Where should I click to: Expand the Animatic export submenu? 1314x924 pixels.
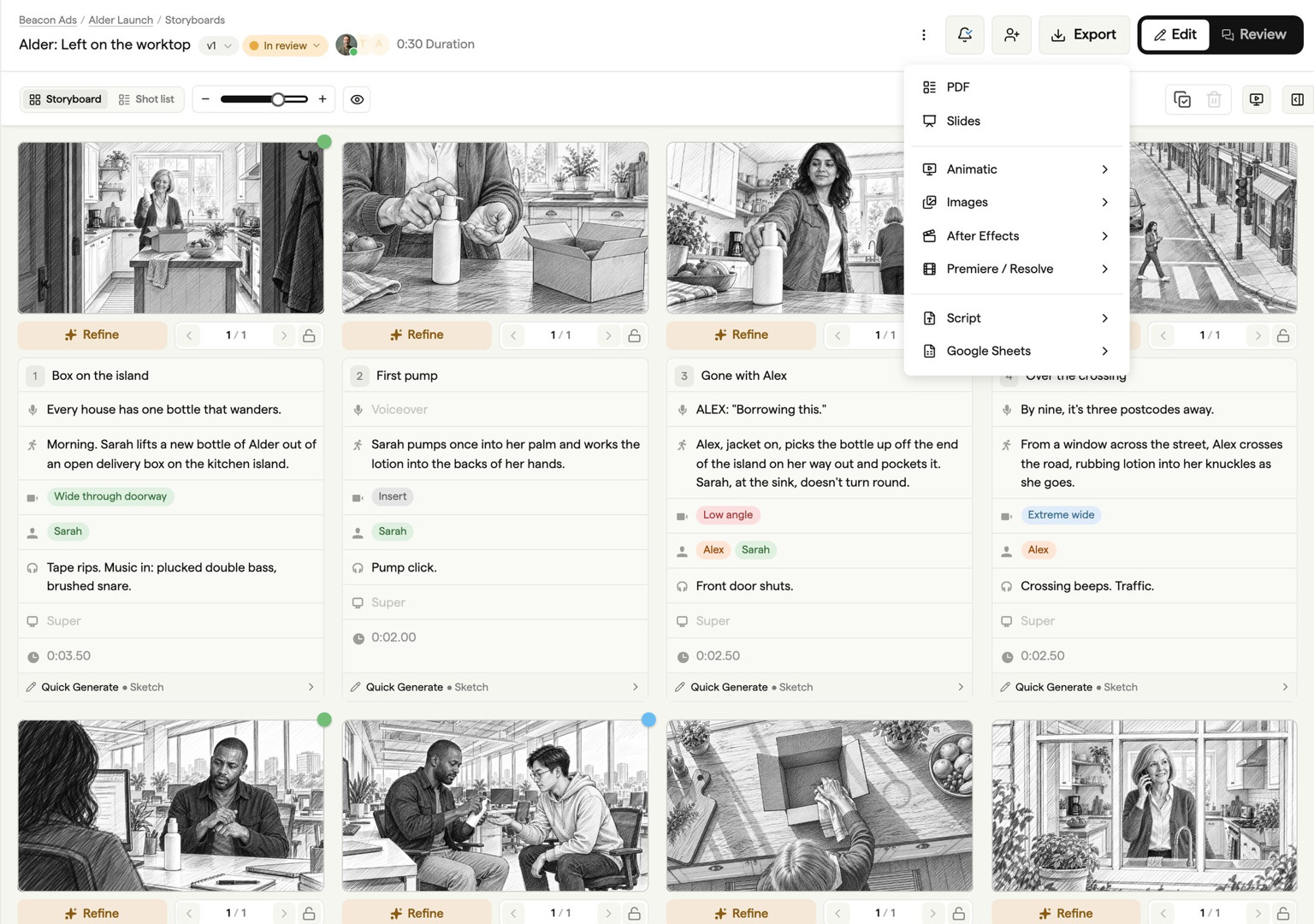(x=1016, y=169)
